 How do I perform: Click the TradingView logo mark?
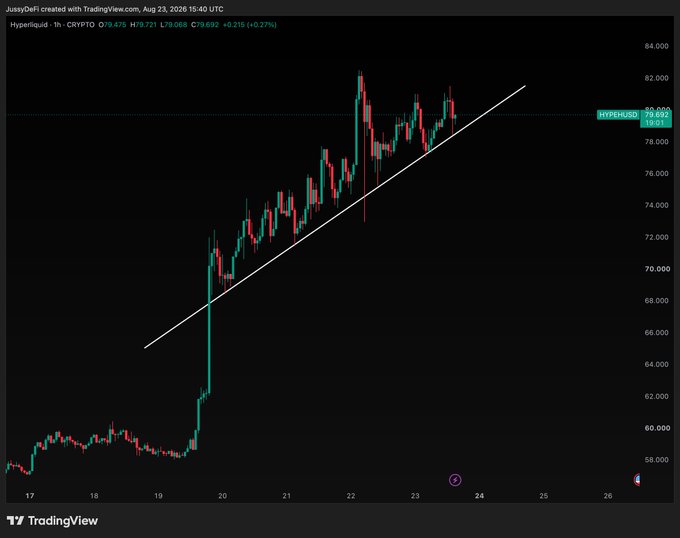click(x=15, y=520)
